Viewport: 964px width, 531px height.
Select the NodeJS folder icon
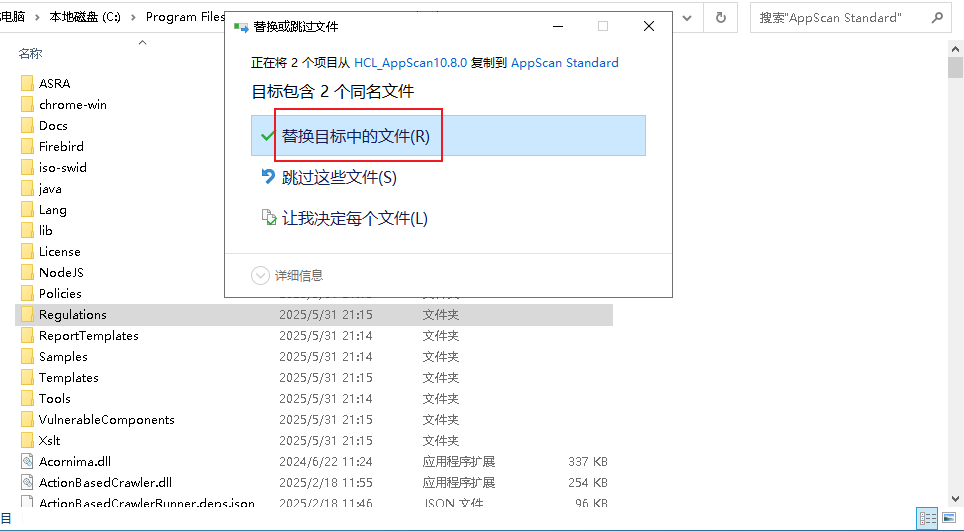point(27,272)
